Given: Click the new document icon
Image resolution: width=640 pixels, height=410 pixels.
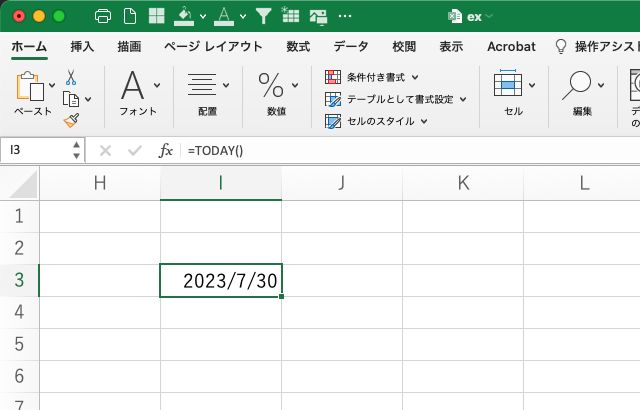Looking at the screenshot, I should tap(129, 16).
